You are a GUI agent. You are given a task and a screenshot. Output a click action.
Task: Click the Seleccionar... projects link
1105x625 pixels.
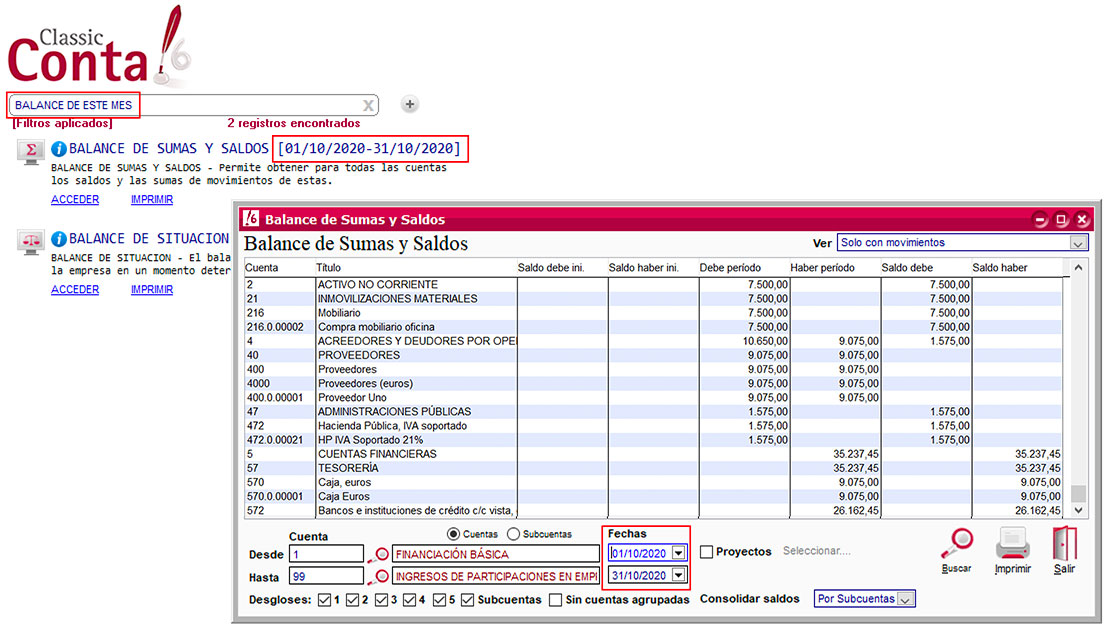[816, 551]
